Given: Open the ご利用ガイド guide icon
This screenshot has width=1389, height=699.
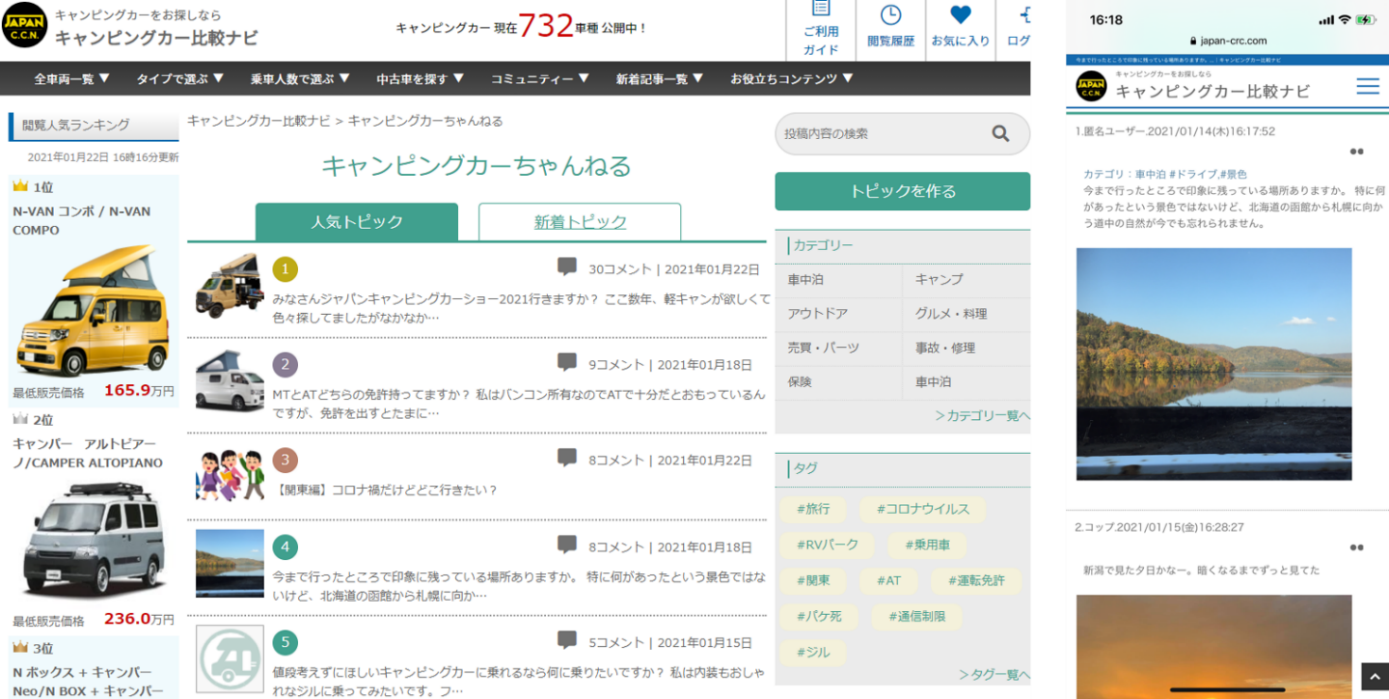Looking at the screenshot, I should click(821, 12).
